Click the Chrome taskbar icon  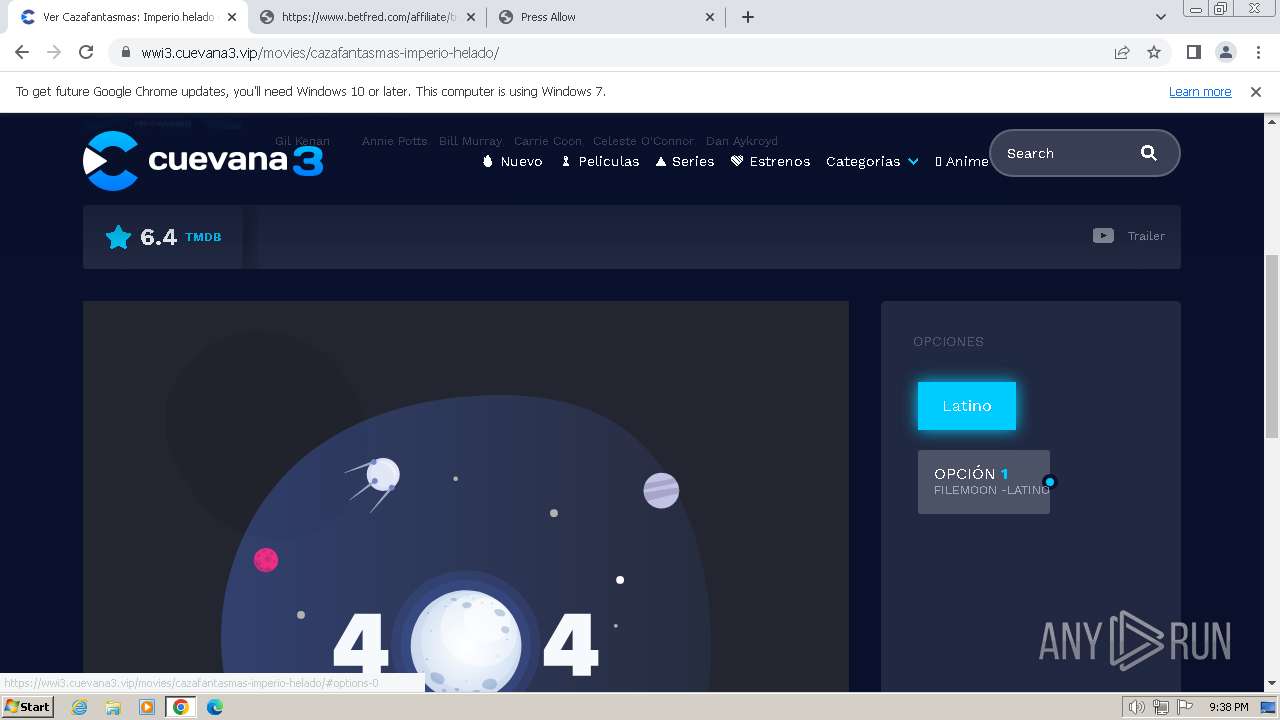coord(181,707)
